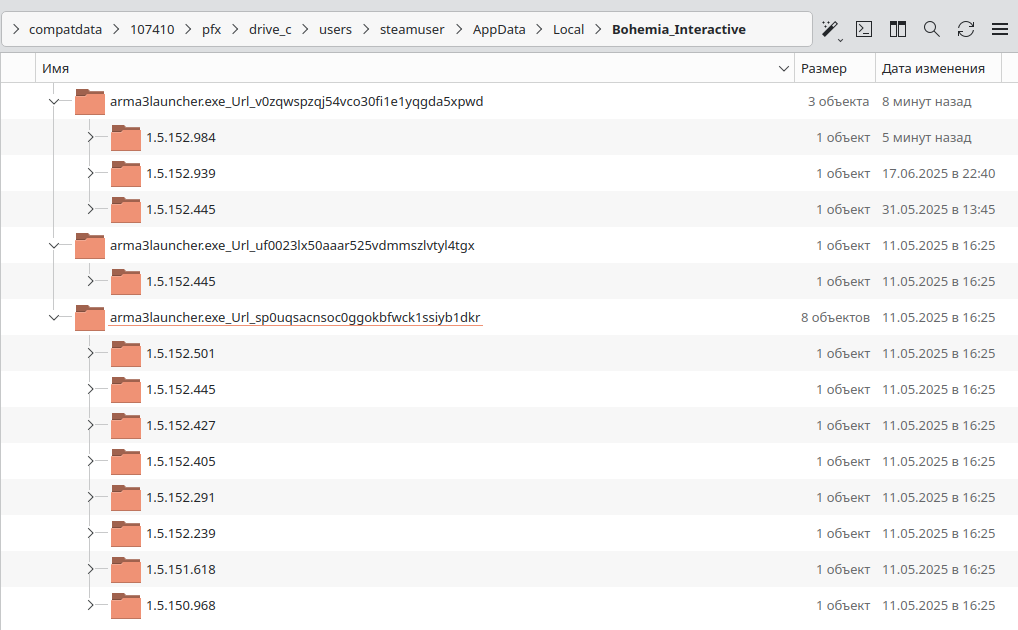
Task: Click folder icon beside 1.5.152.984
Action: 126,138
